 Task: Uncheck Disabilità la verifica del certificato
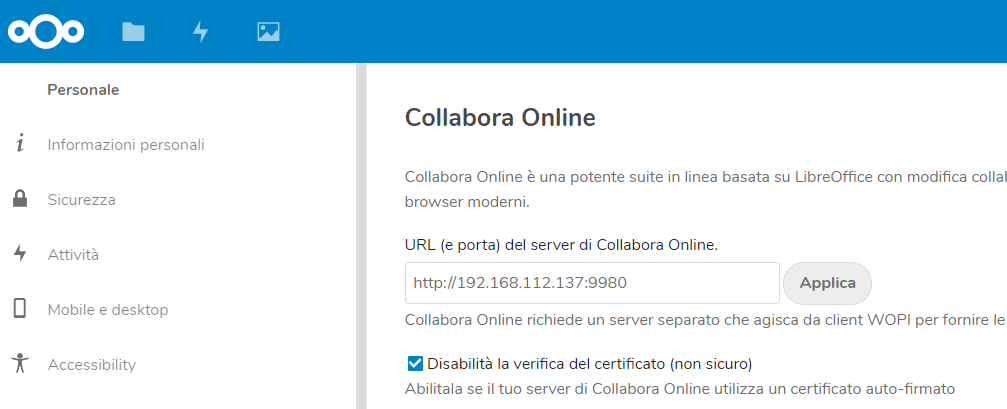click(415, 364)
